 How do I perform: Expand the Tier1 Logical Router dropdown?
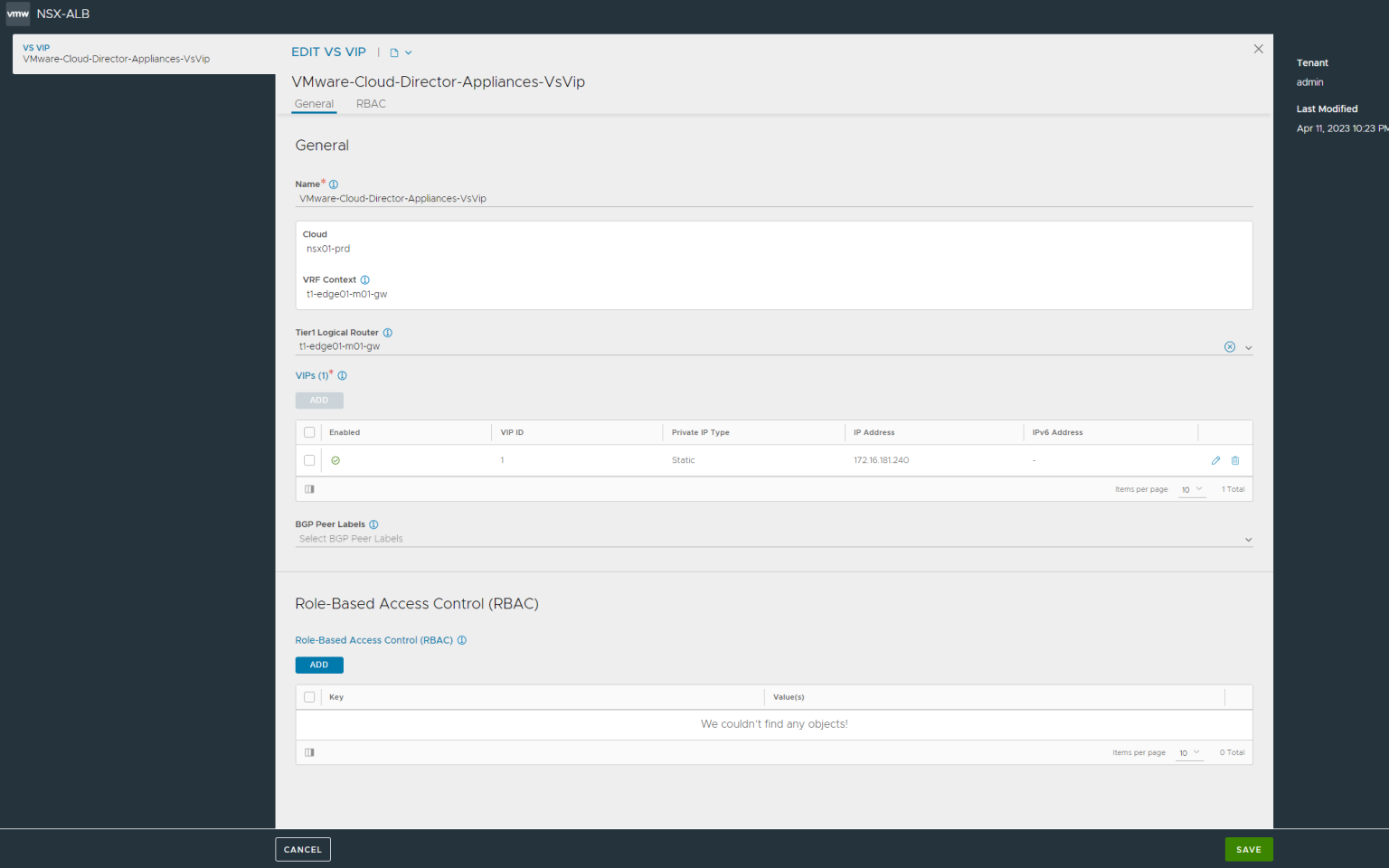pos(1249,346)
